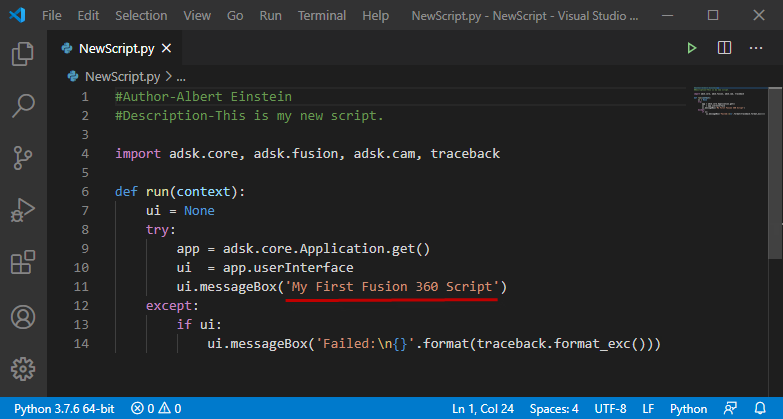Open the Explorer view in activity bar

coord(23,53)
